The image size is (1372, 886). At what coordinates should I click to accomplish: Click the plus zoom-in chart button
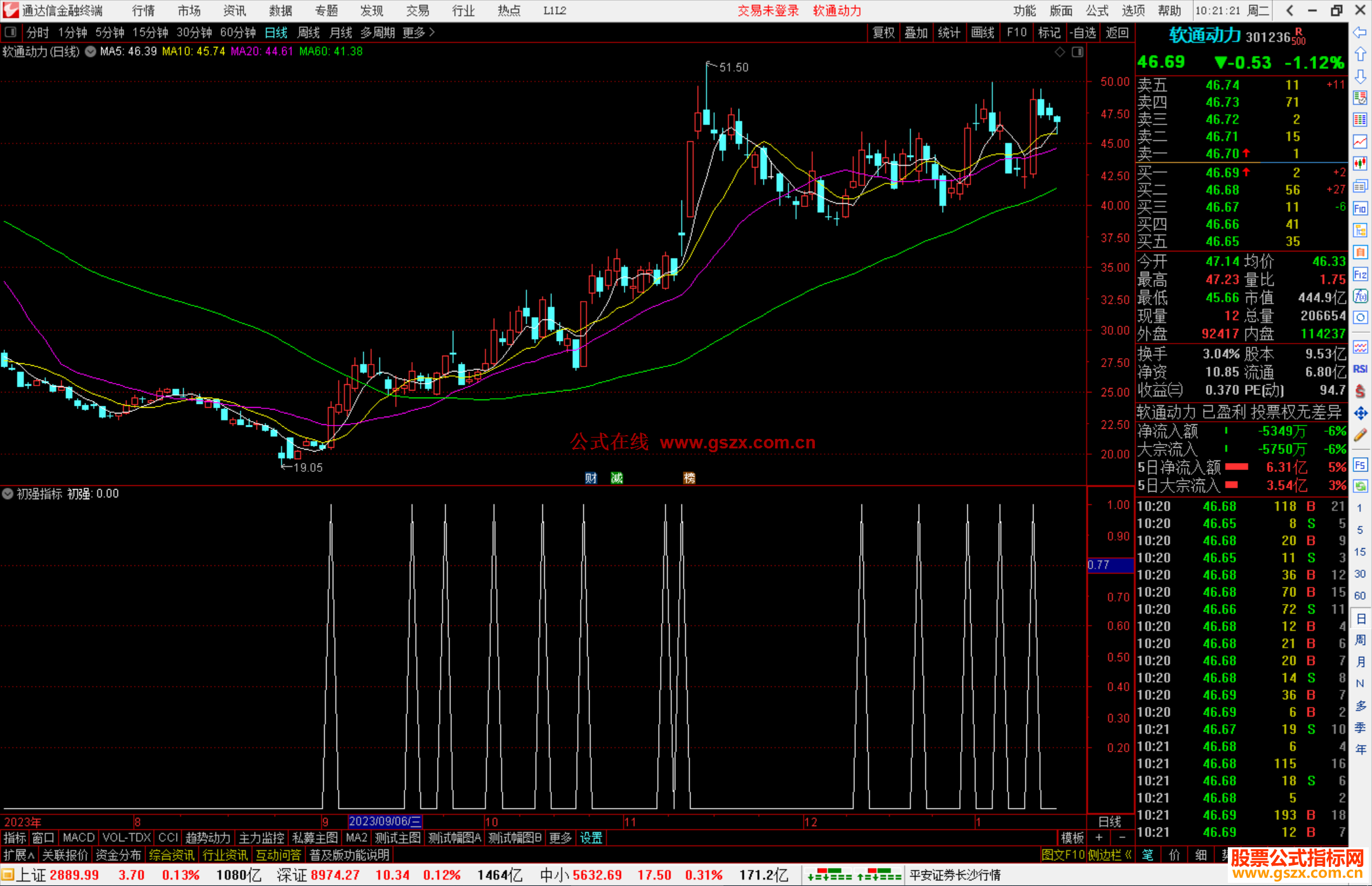[x=1099, y=838]
